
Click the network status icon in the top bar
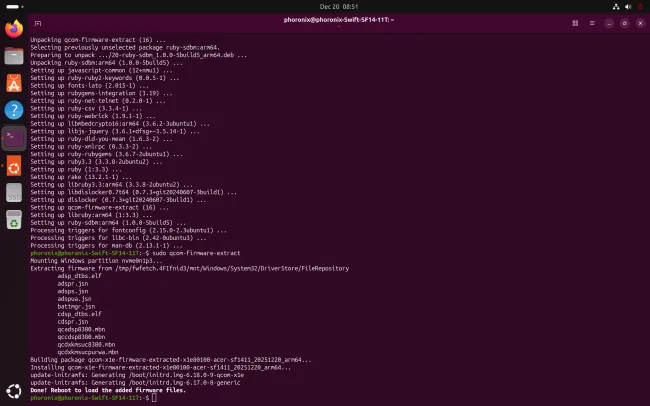tap(614, 6)
